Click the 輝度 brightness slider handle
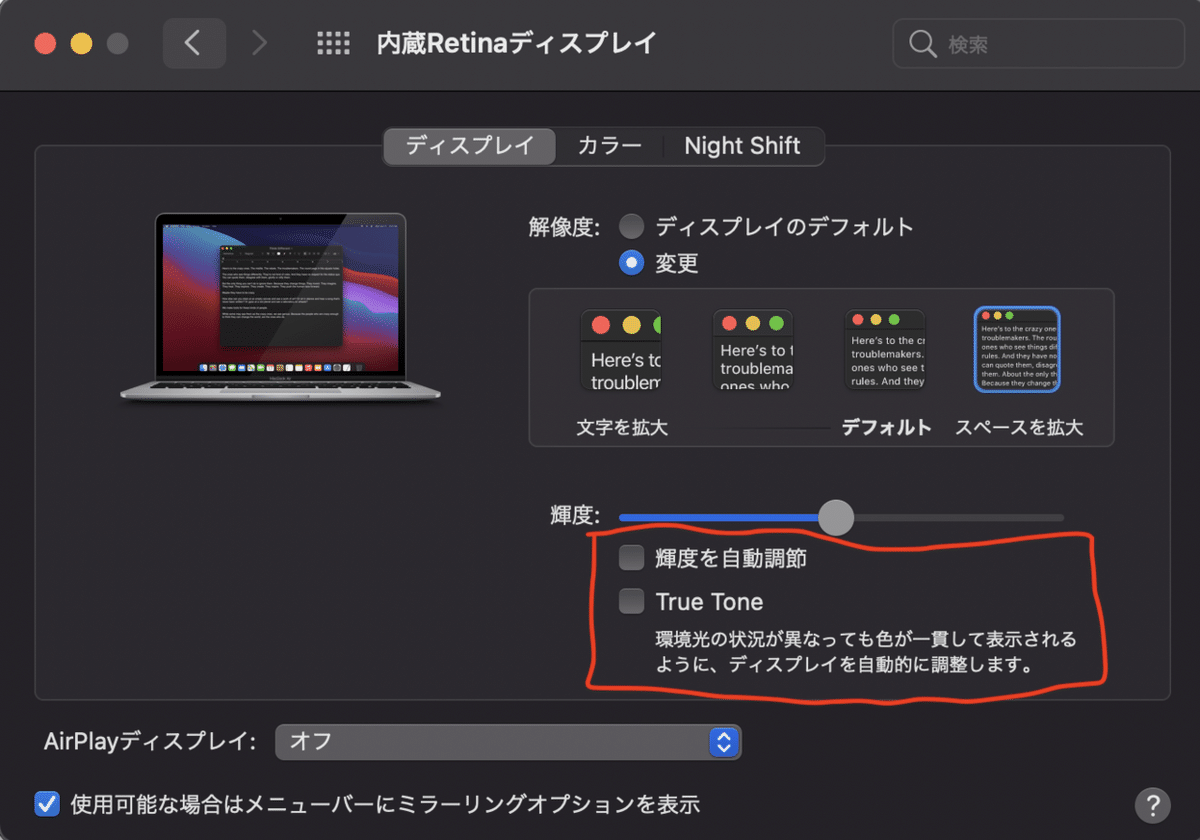The height and width of the screenshot is (840, 1200). [x=836, y=517]
